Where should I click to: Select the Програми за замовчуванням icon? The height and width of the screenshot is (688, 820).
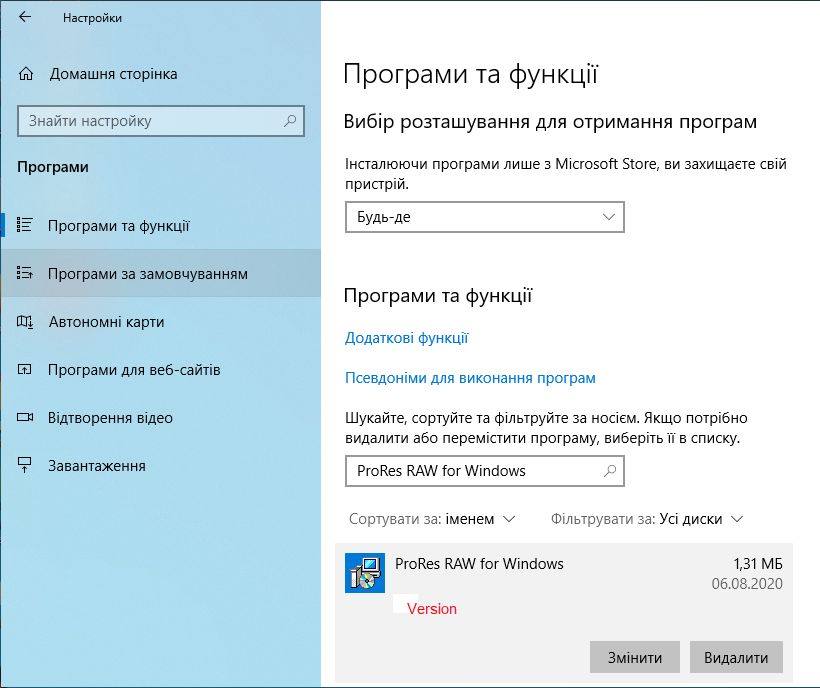[25, 273]
